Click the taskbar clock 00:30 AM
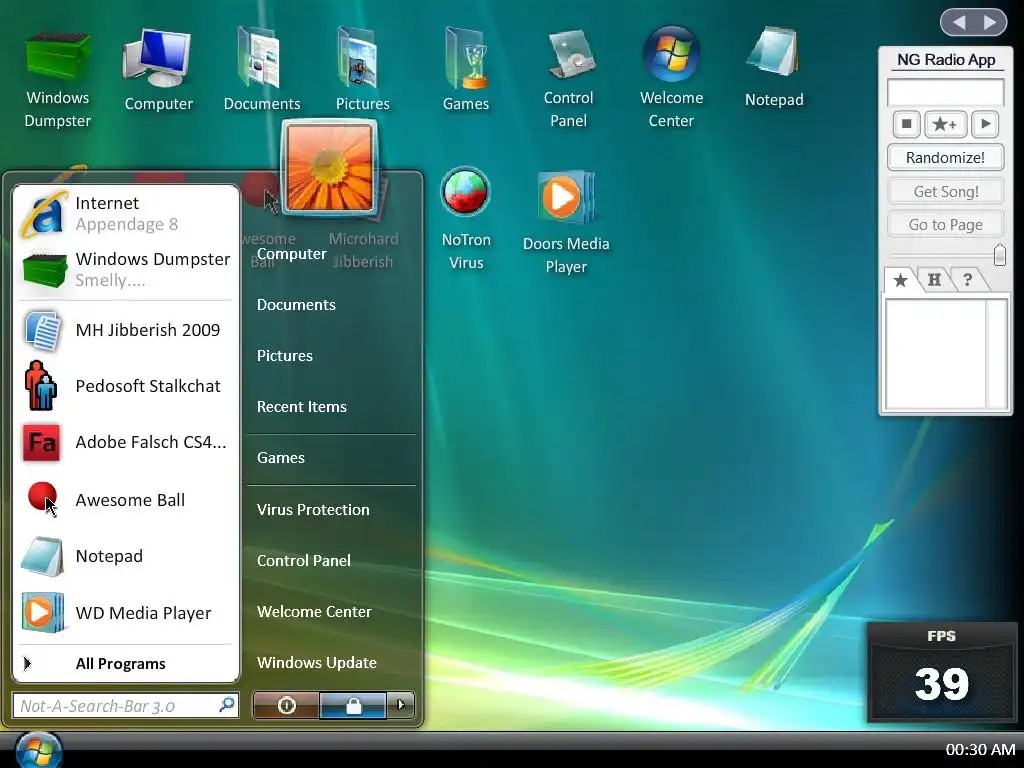The image size is (1024, 768). 980,750
